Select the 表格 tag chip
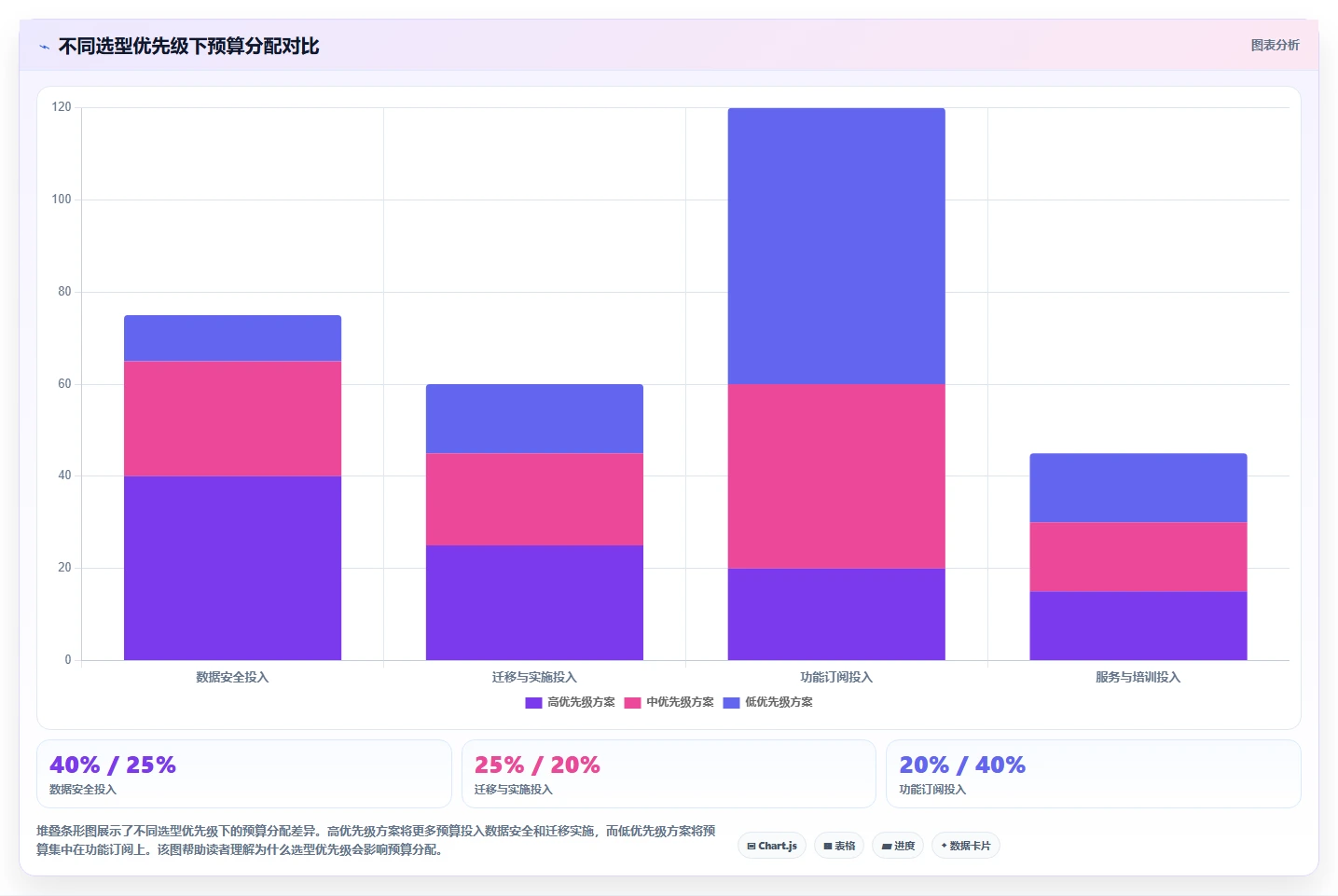This screenshot has height=896, width=1338. [x=839, y=846]
